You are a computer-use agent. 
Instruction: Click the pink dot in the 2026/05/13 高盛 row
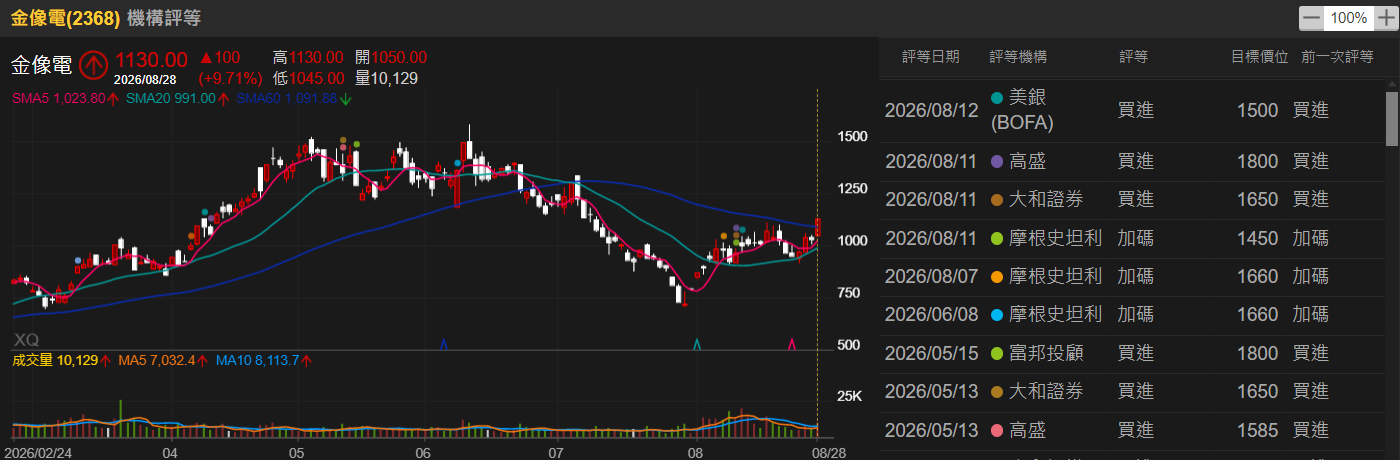996,431
